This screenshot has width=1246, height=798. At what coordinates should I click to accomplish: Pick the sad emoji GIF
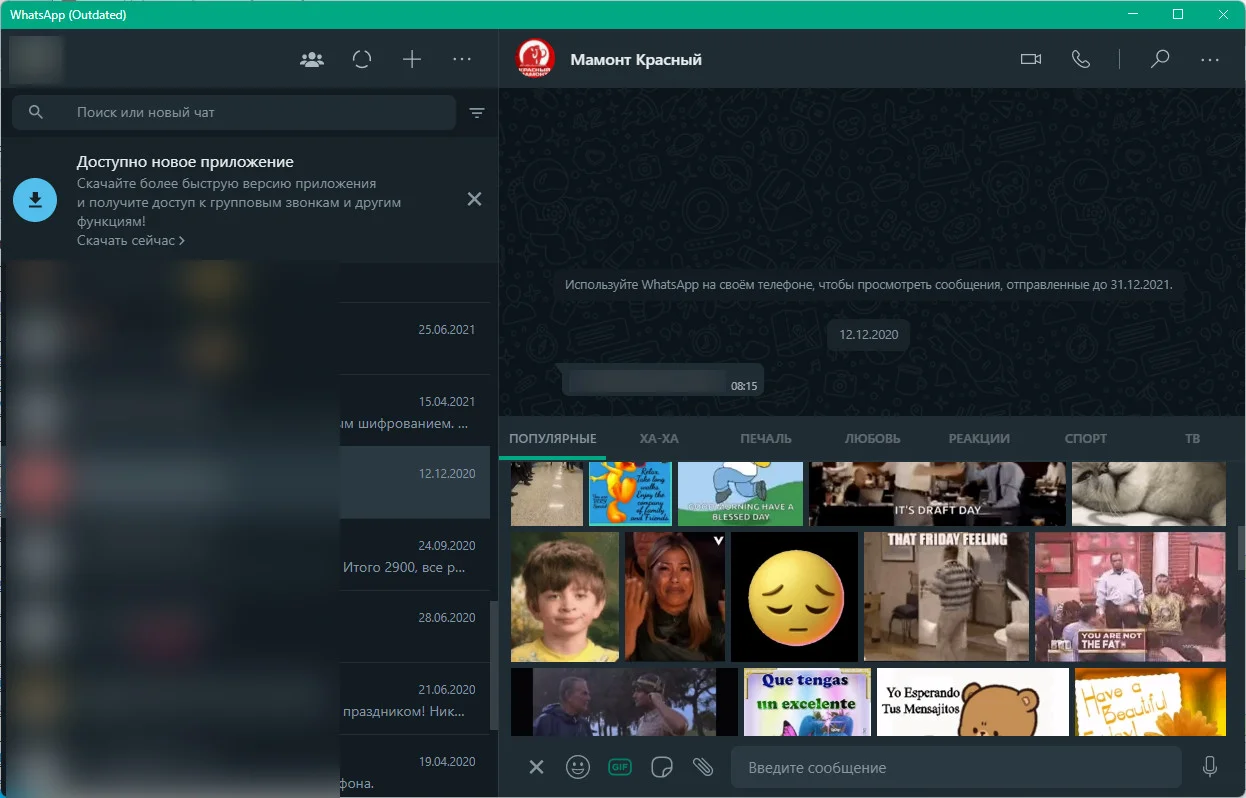[x=794, y=597]
